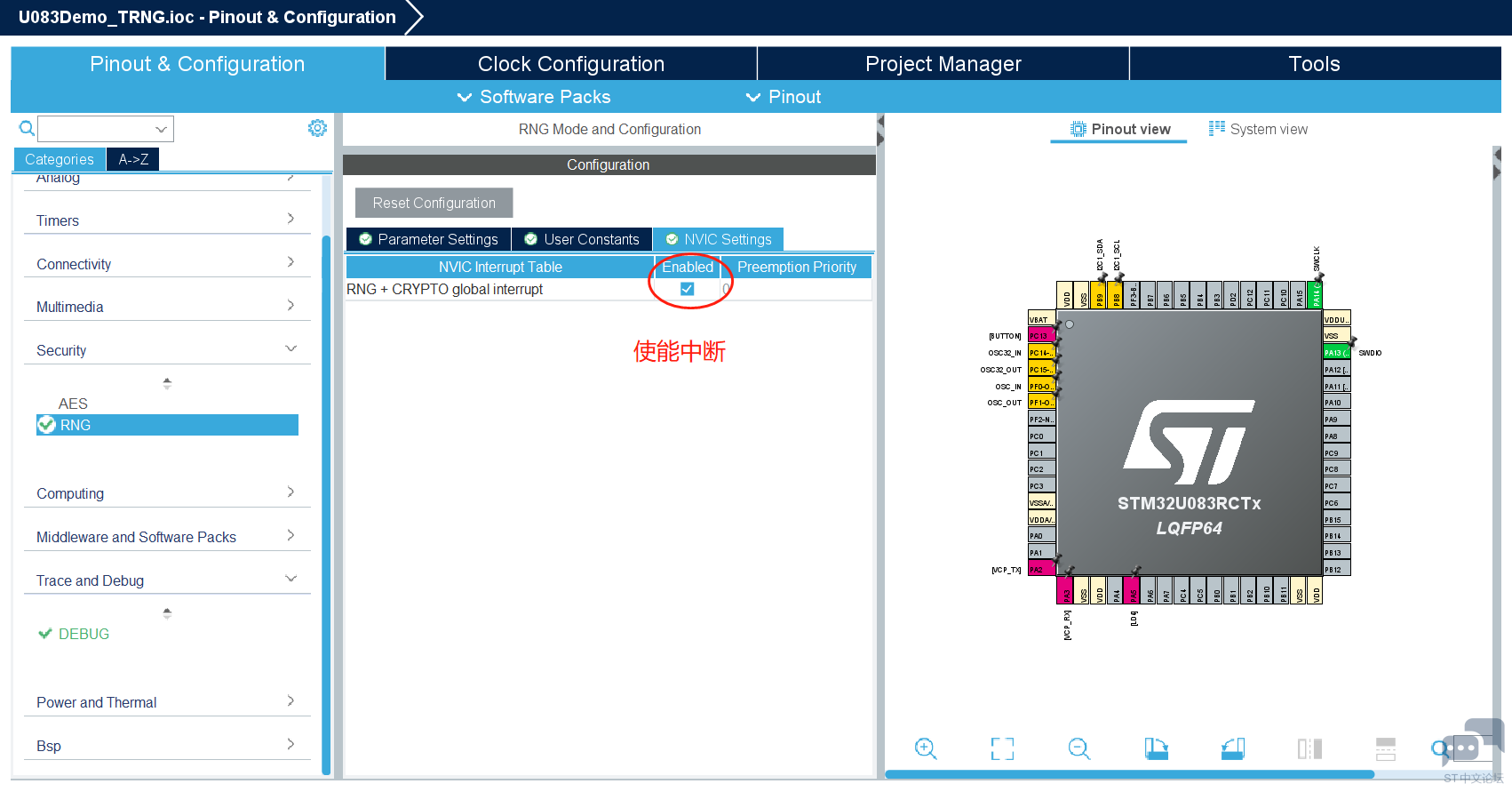The height and width of the screenshot is (792, 1512).
Task: Select pin PC13 labeled BUTTON
Action: pos(1041,336)
